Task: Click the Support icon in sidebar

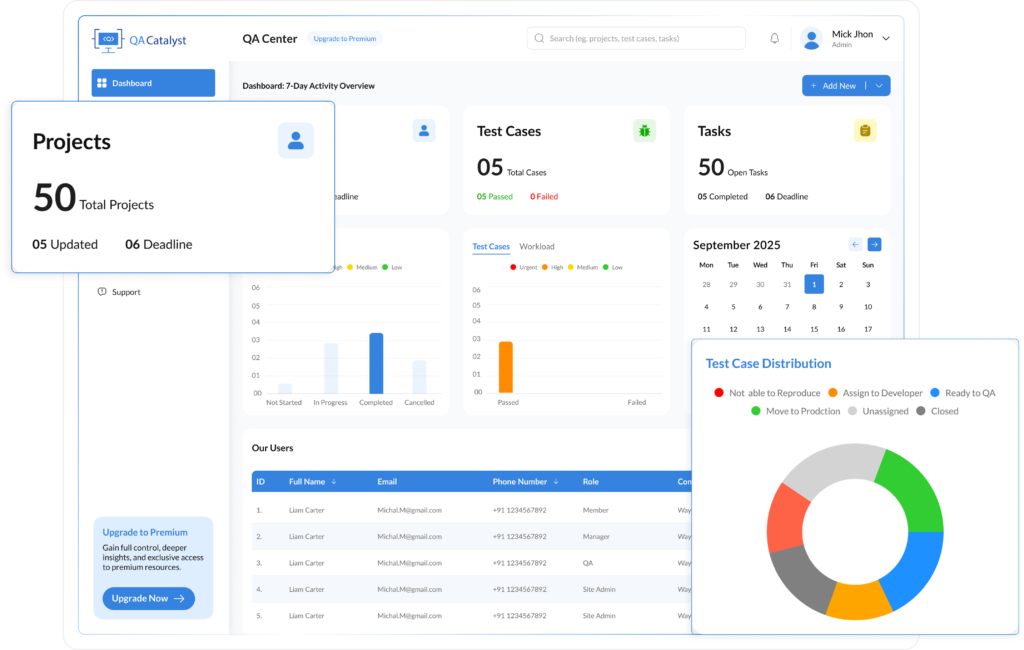Action: click(x=102, y=292)
